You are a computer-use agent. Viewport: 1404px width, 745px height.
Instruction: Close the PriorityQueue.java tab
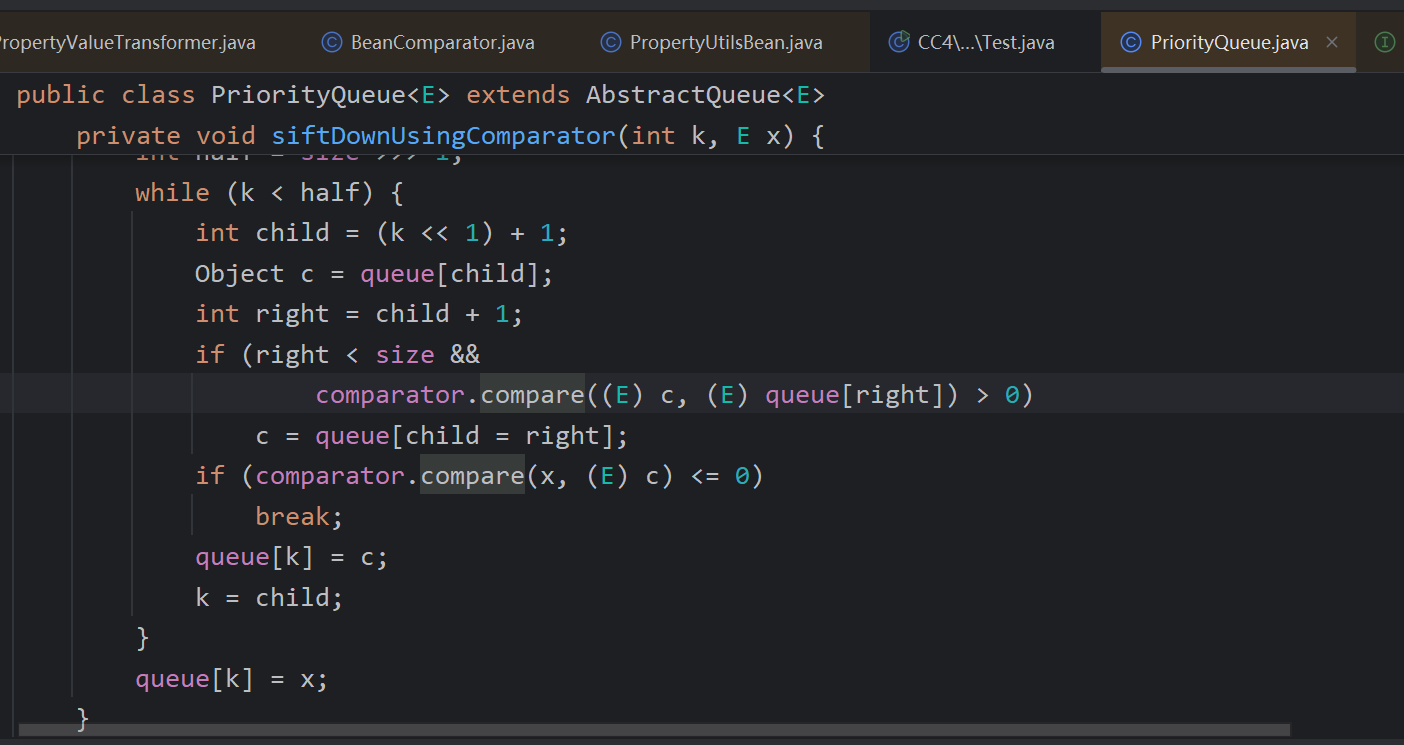click(1331, 42)
